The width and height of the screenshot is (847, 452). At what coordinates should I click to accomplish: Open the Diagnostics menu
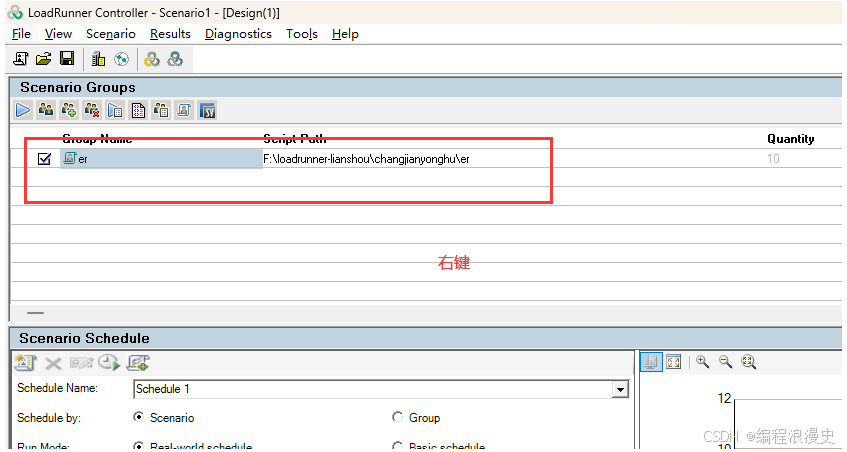tap(238, 34)
